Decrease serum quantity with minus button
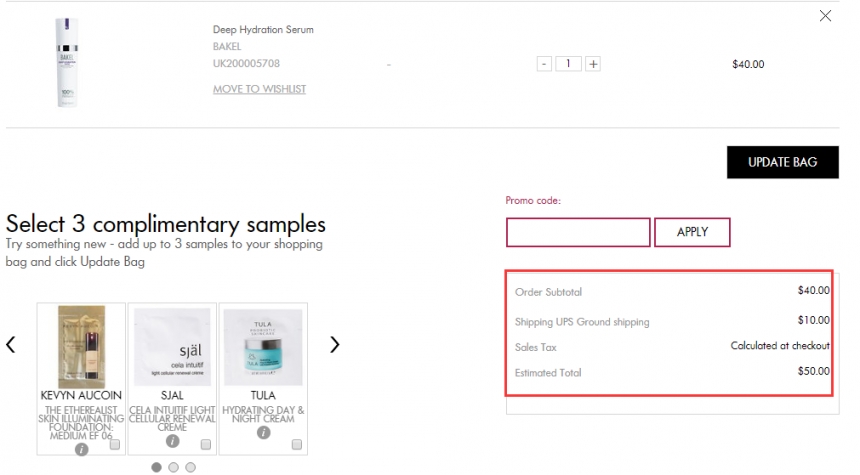Viewport: 860px width, 475px height. [x=544, y=64]
